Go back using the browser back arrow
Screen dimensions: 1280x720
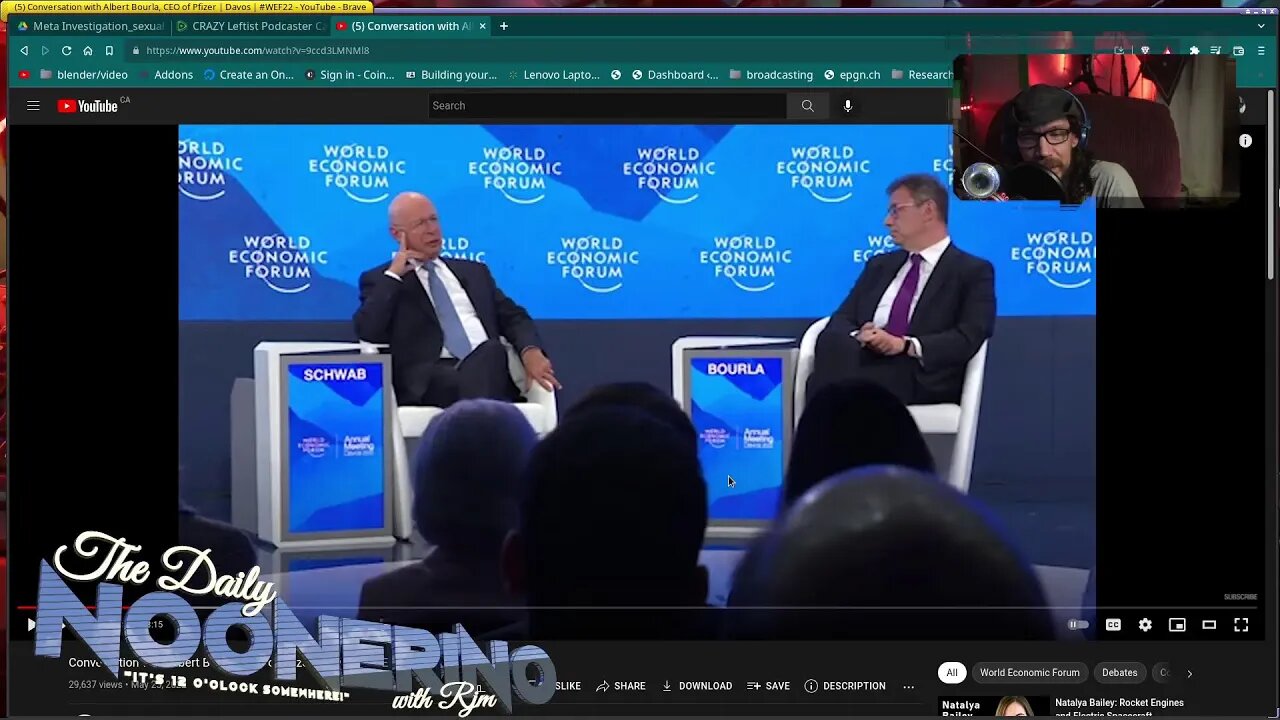24,50
